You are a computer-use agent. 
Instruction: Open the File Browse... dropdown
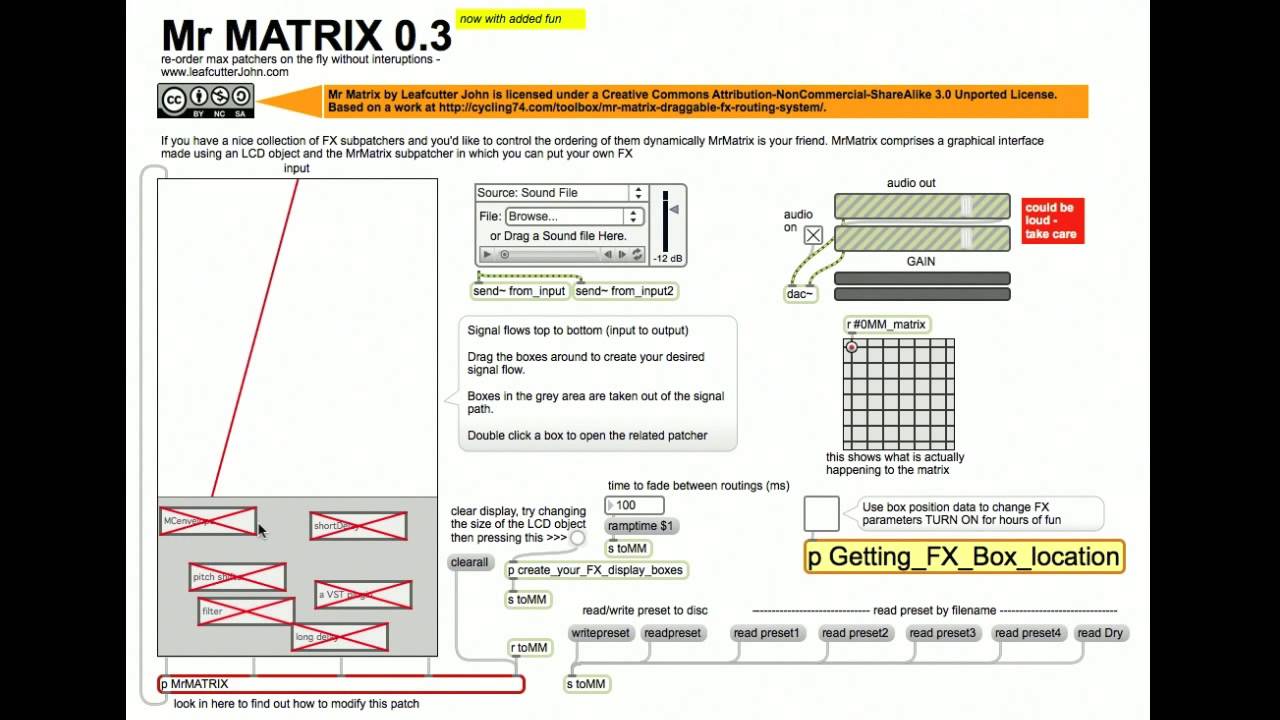[x=573, y=216]
